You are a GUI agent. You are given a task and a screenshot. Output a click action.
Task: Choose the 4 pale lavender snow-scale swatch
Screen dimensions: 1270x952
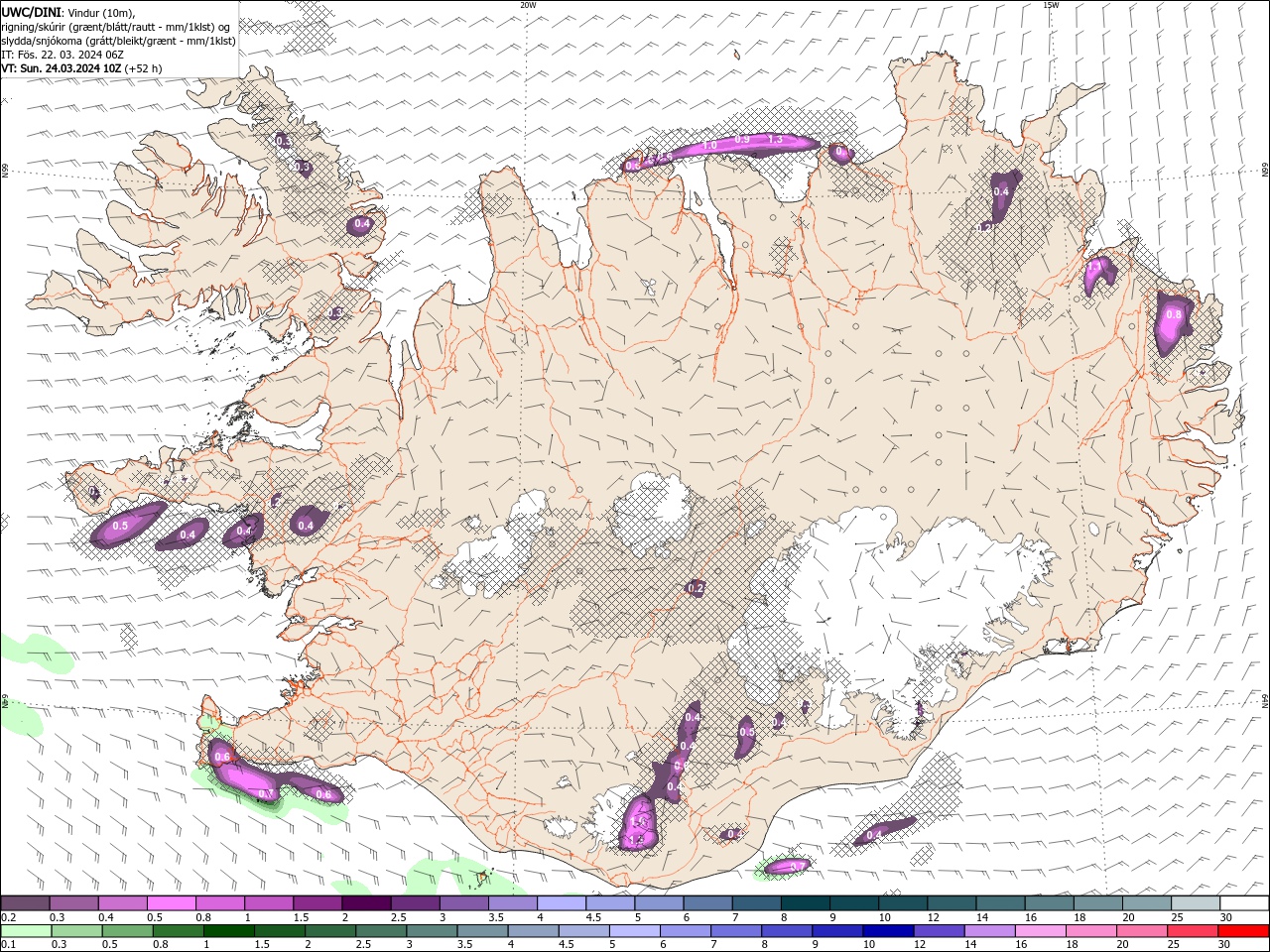pos(561,903)
